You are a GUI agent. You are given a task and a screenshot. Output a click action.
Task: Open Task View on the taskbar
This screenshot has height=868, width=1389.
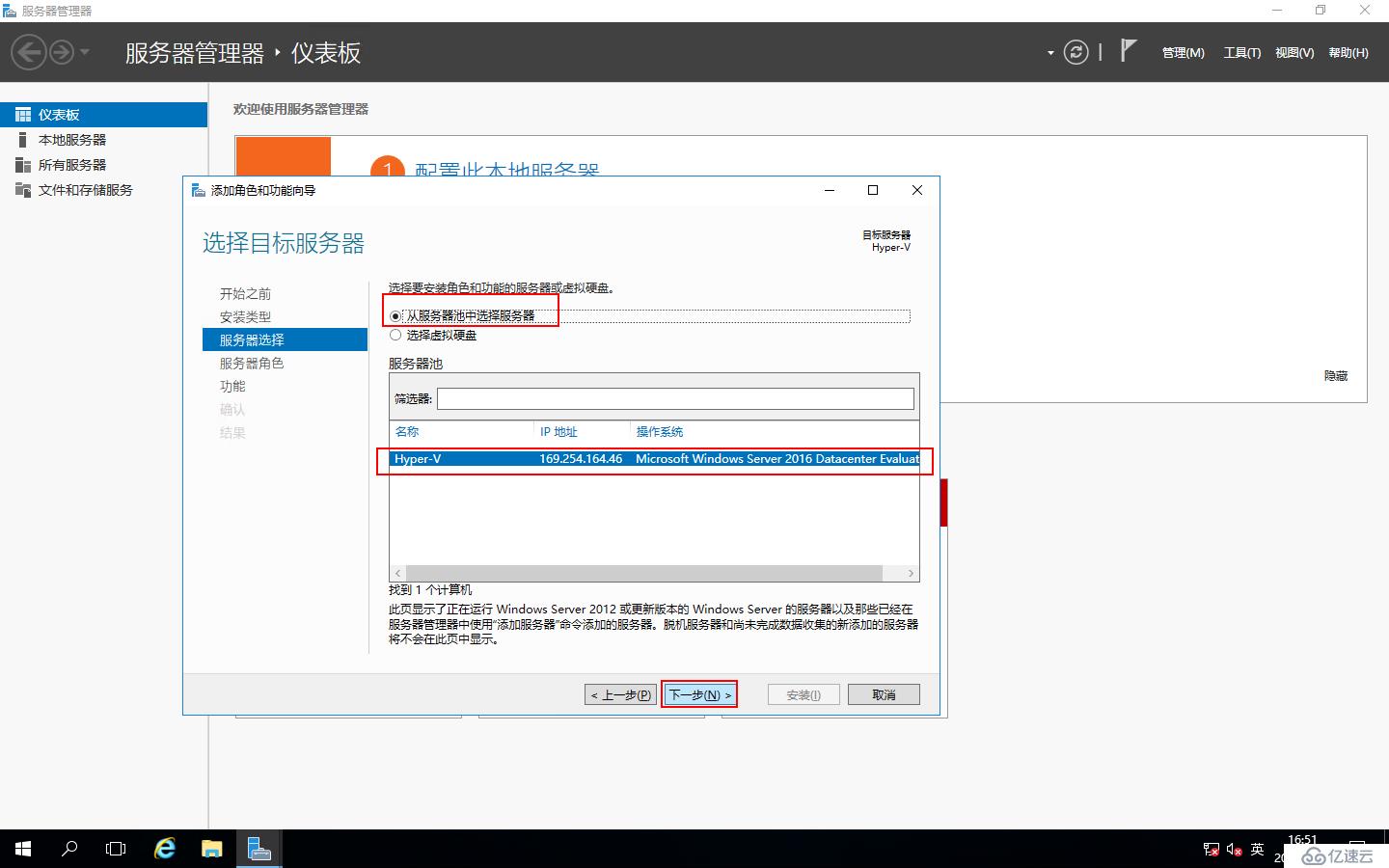tap(116, 849)
